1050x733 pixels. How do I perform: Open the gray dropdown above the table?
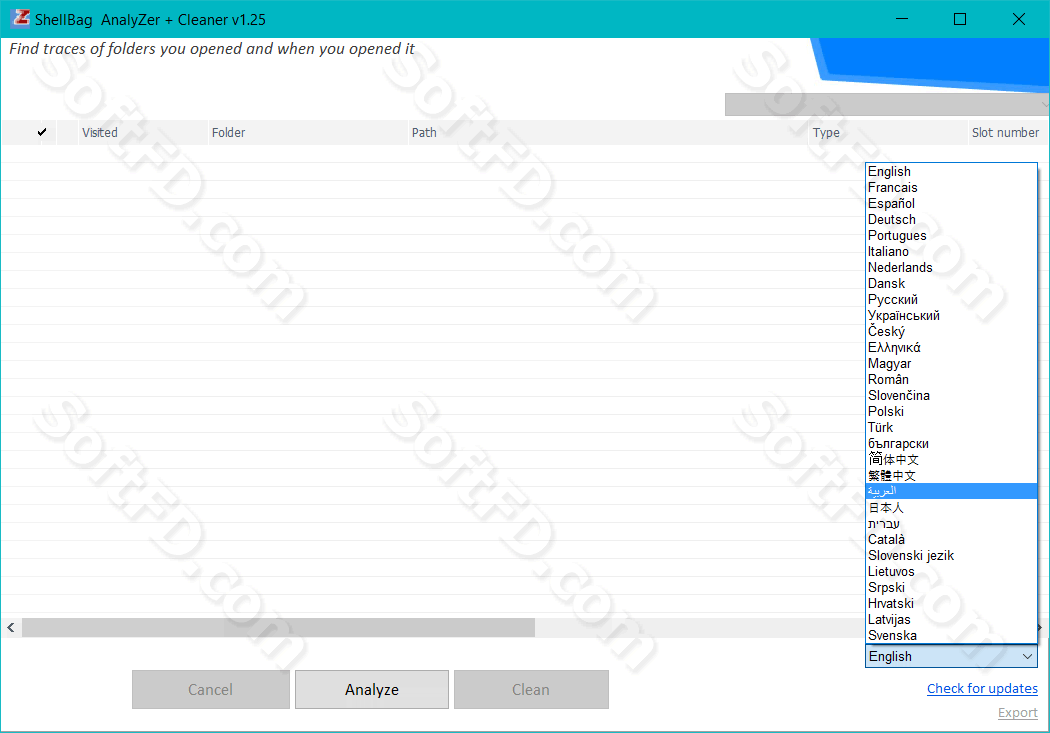887,104
